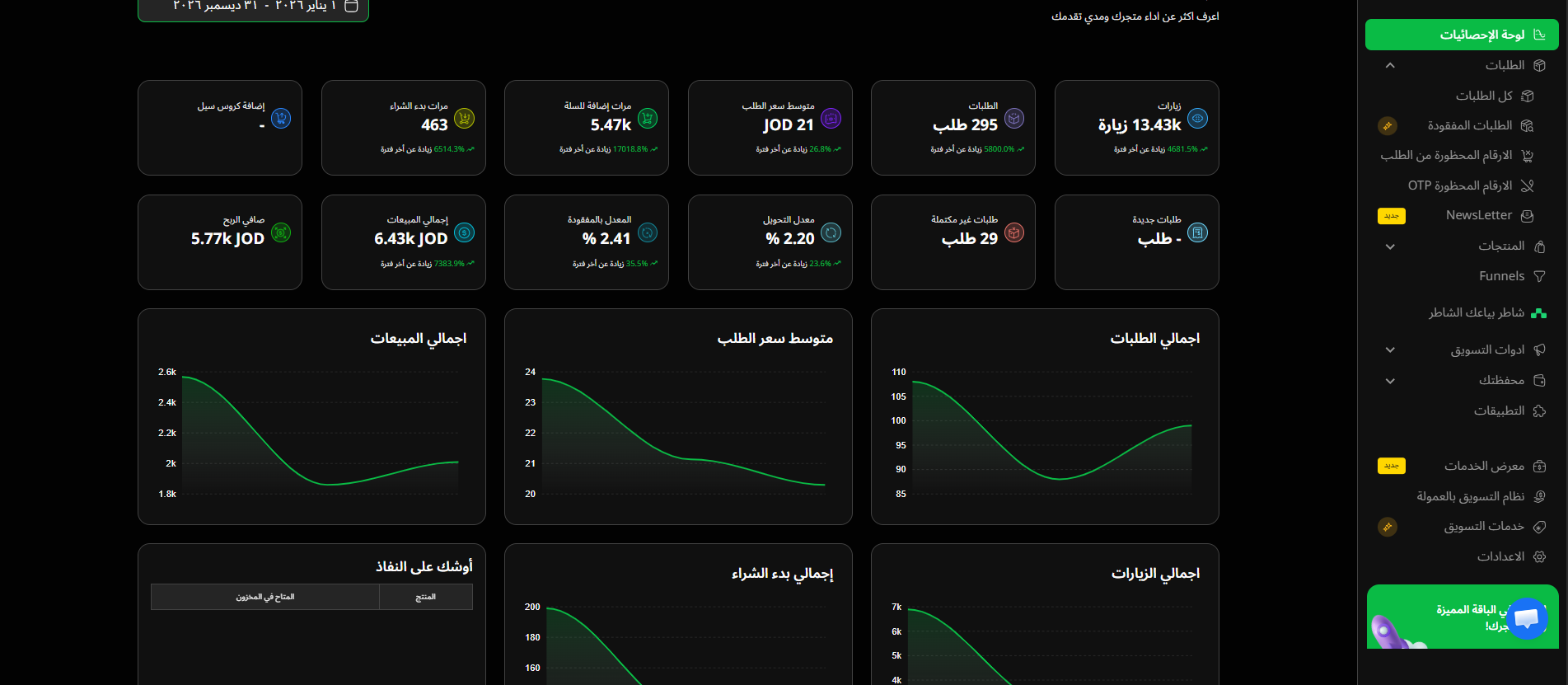
Task: Click the net profit green icon
Action: pyautogui.click(x=281, y=233)
